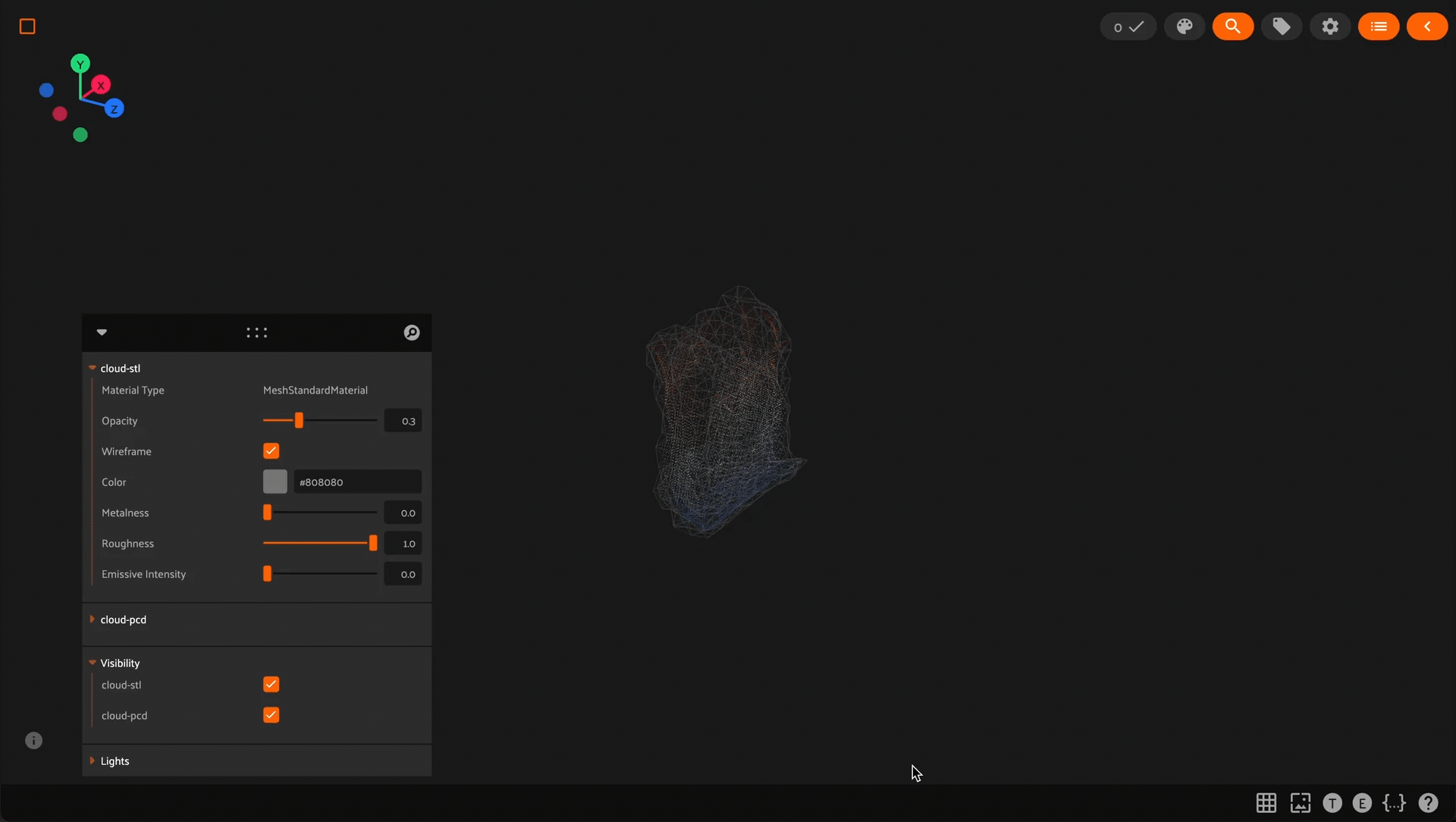Collapse the cloud-stl section
Screen dimensions: 1456x822
(x=91, y=368)
